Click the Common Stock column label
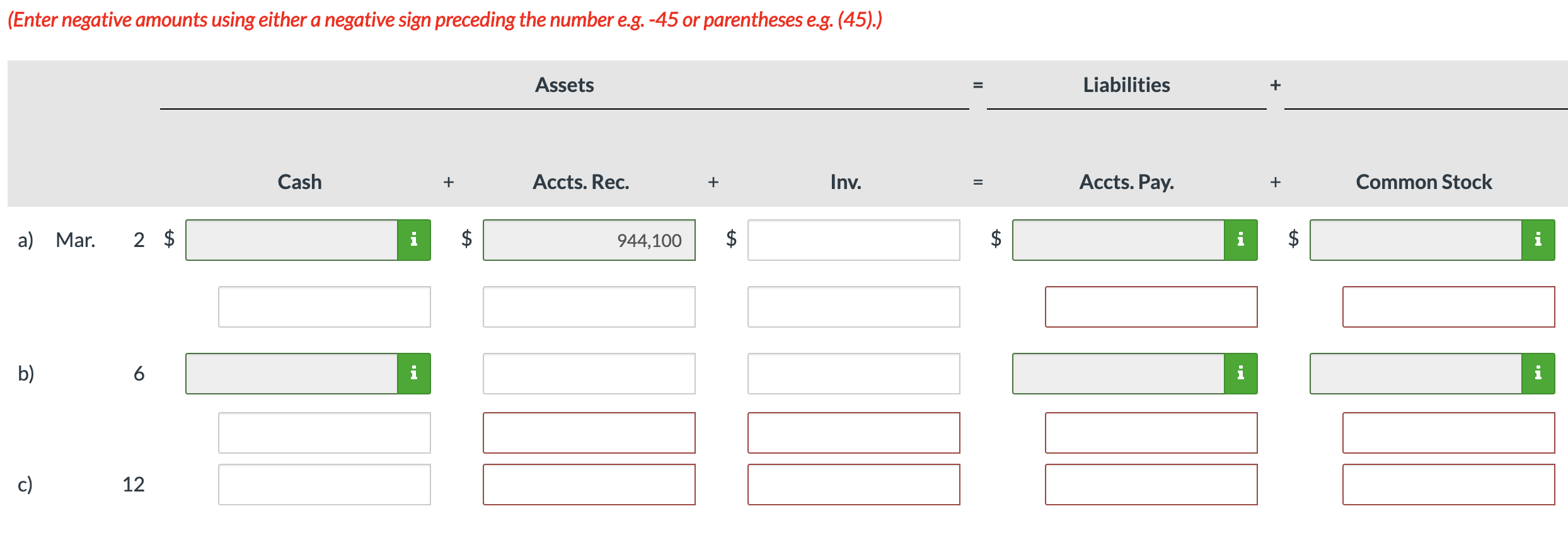Image resolution: width=1568 pixels, height=557 pixels. coord(1424,182)
